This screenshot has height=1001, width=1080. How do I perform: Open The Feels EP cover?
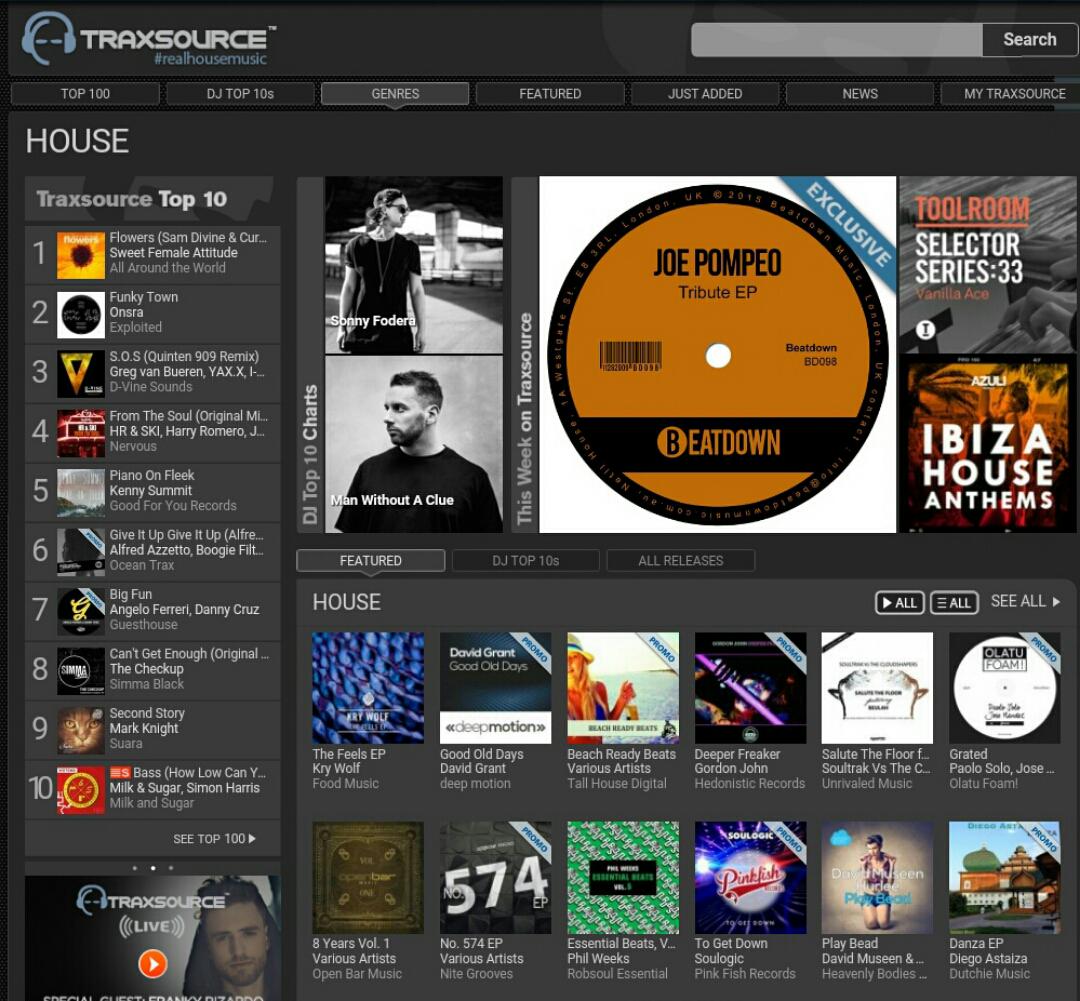pos(368,688)
